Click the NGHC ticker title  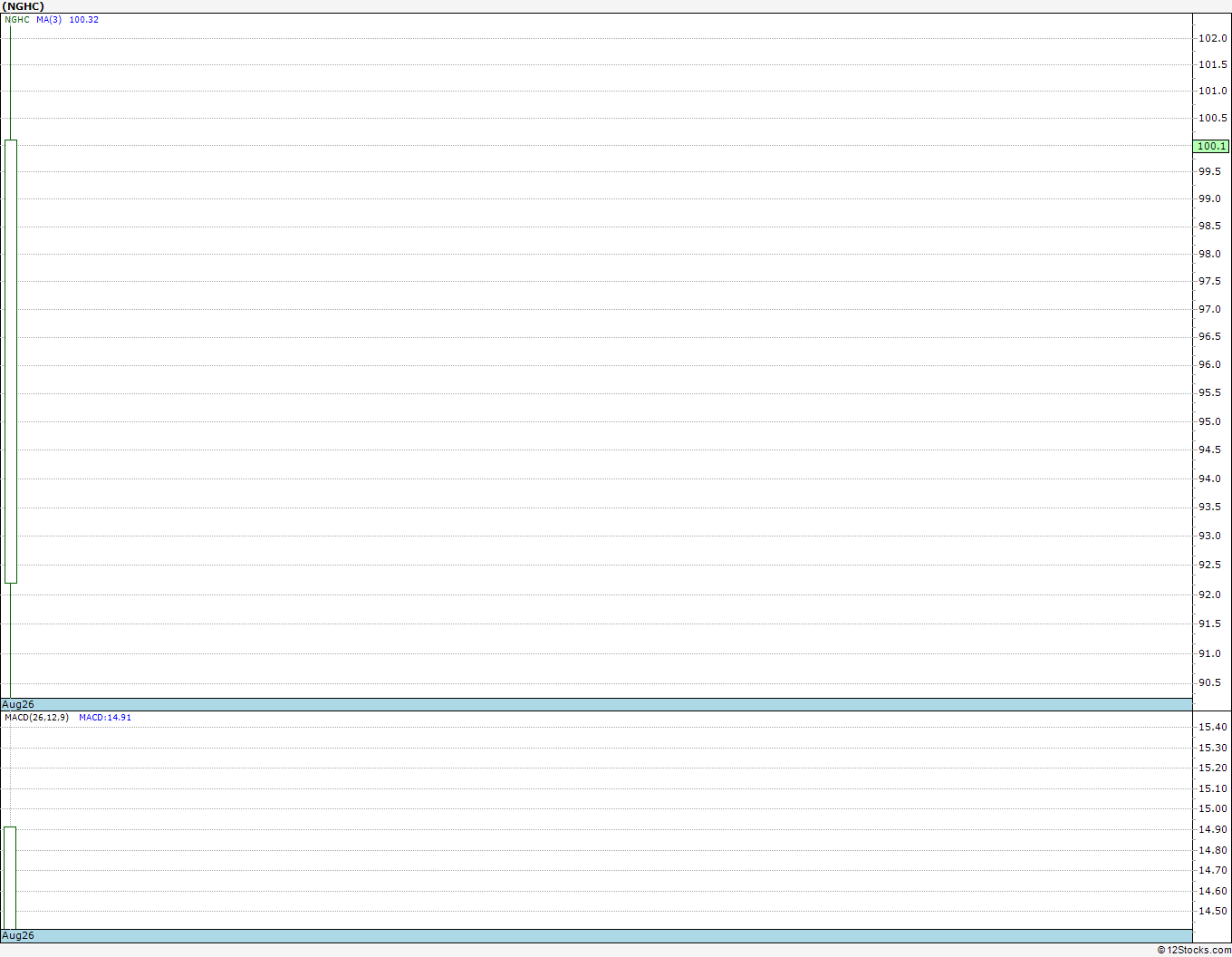pyautogui.click(x=24, y=6)
